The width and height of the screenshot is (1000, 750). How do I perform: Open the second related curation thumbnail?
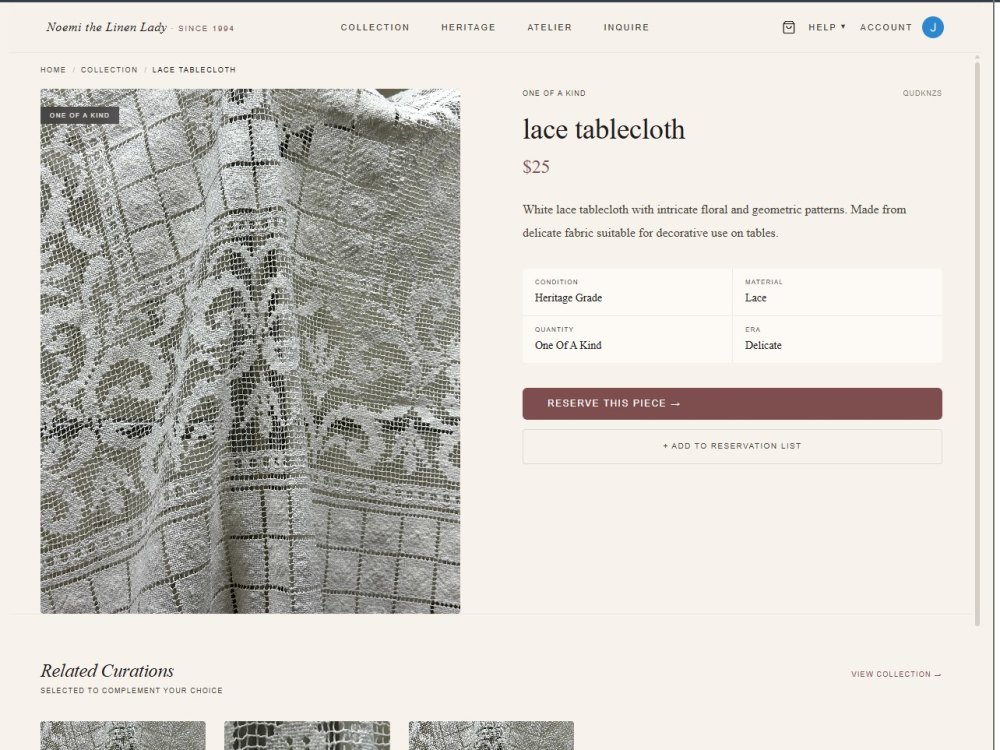307,735
